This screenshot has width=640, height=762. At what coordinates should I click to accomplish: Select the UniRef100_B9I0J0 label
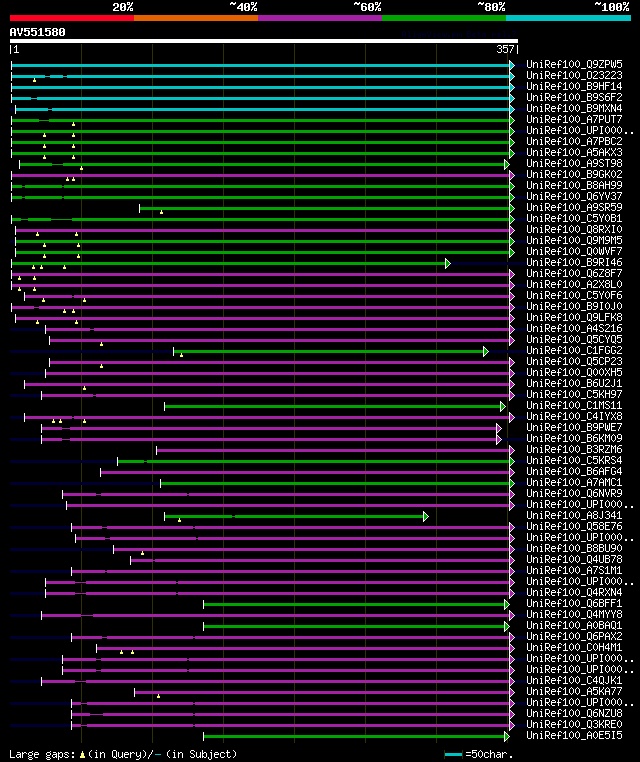coord(574,306)
